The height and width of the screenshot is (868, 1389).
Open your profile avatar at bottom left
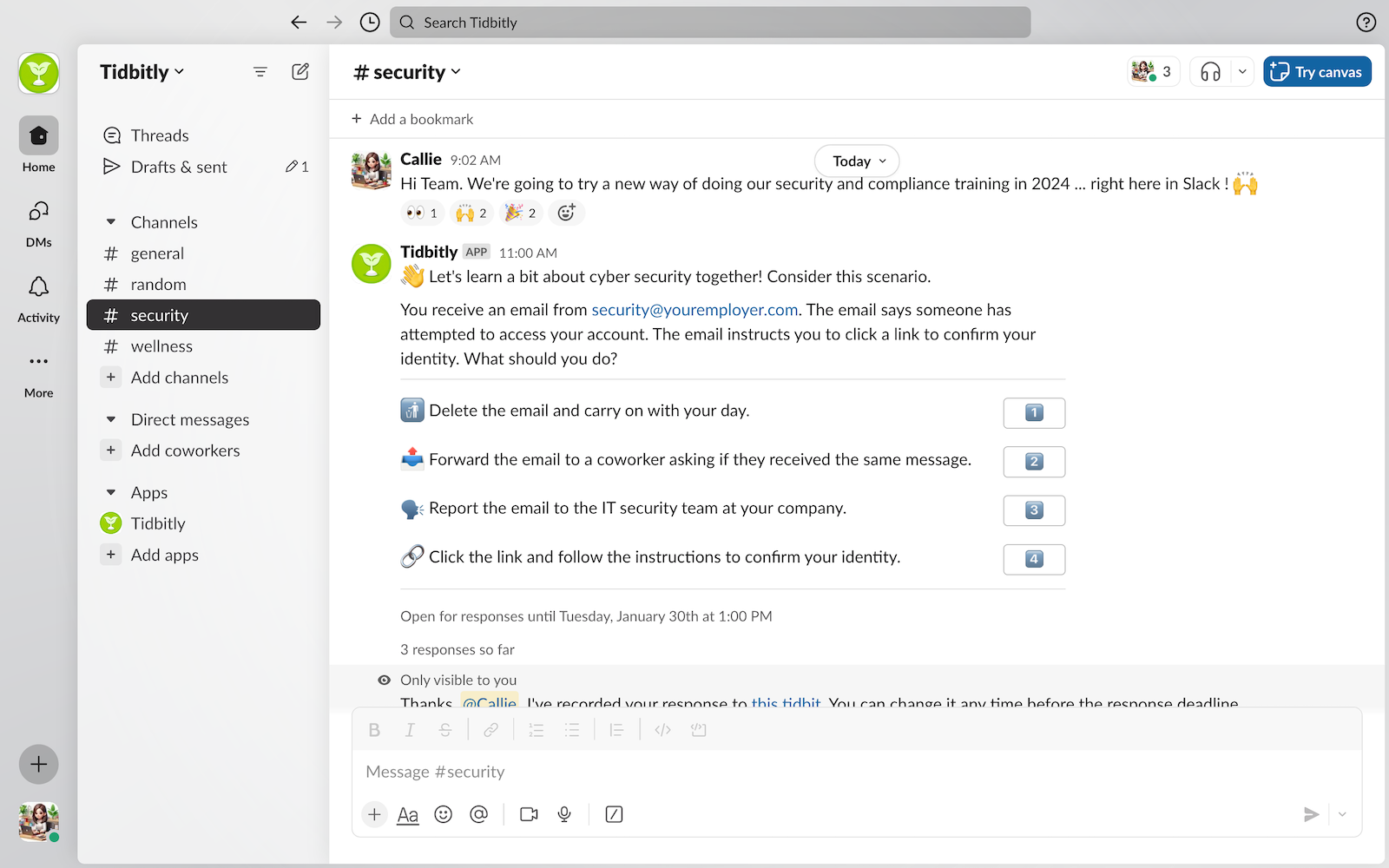click(x=39, y=822)
